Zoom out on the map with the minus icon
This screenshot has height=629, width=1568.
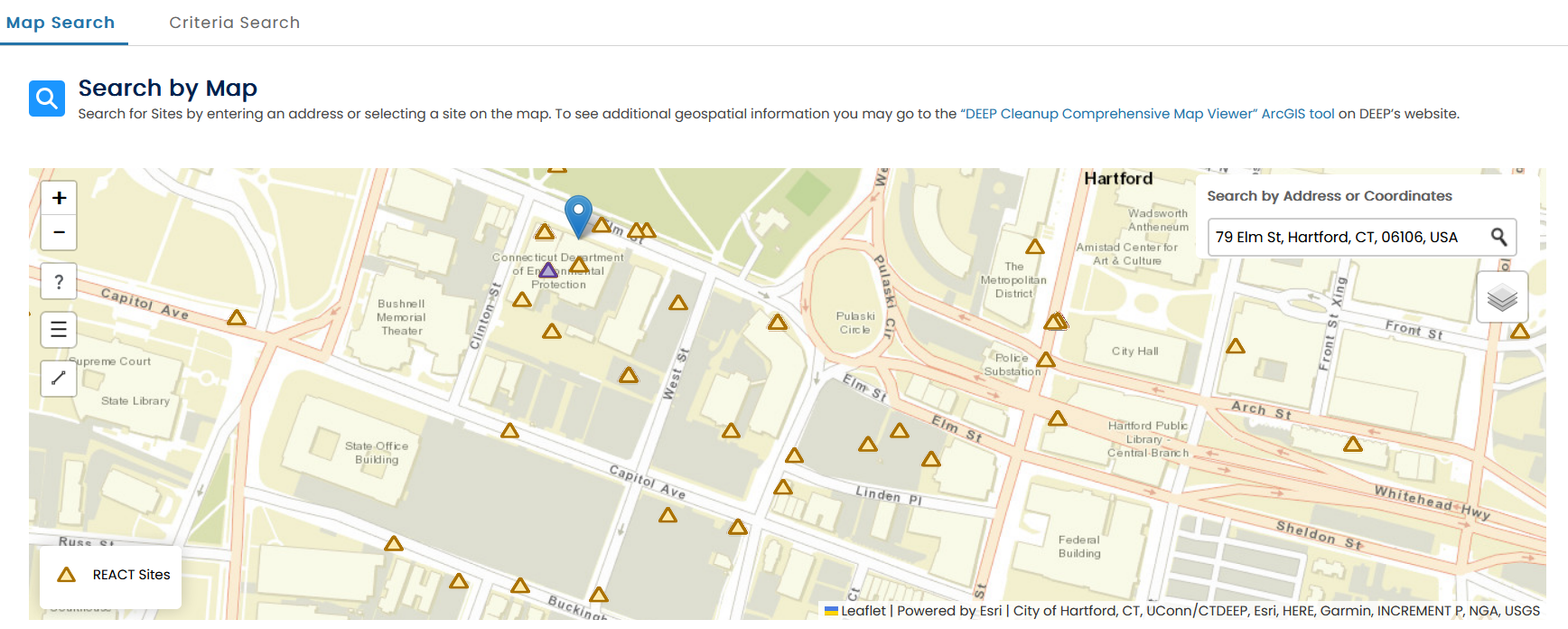click(x=58, y=232)
